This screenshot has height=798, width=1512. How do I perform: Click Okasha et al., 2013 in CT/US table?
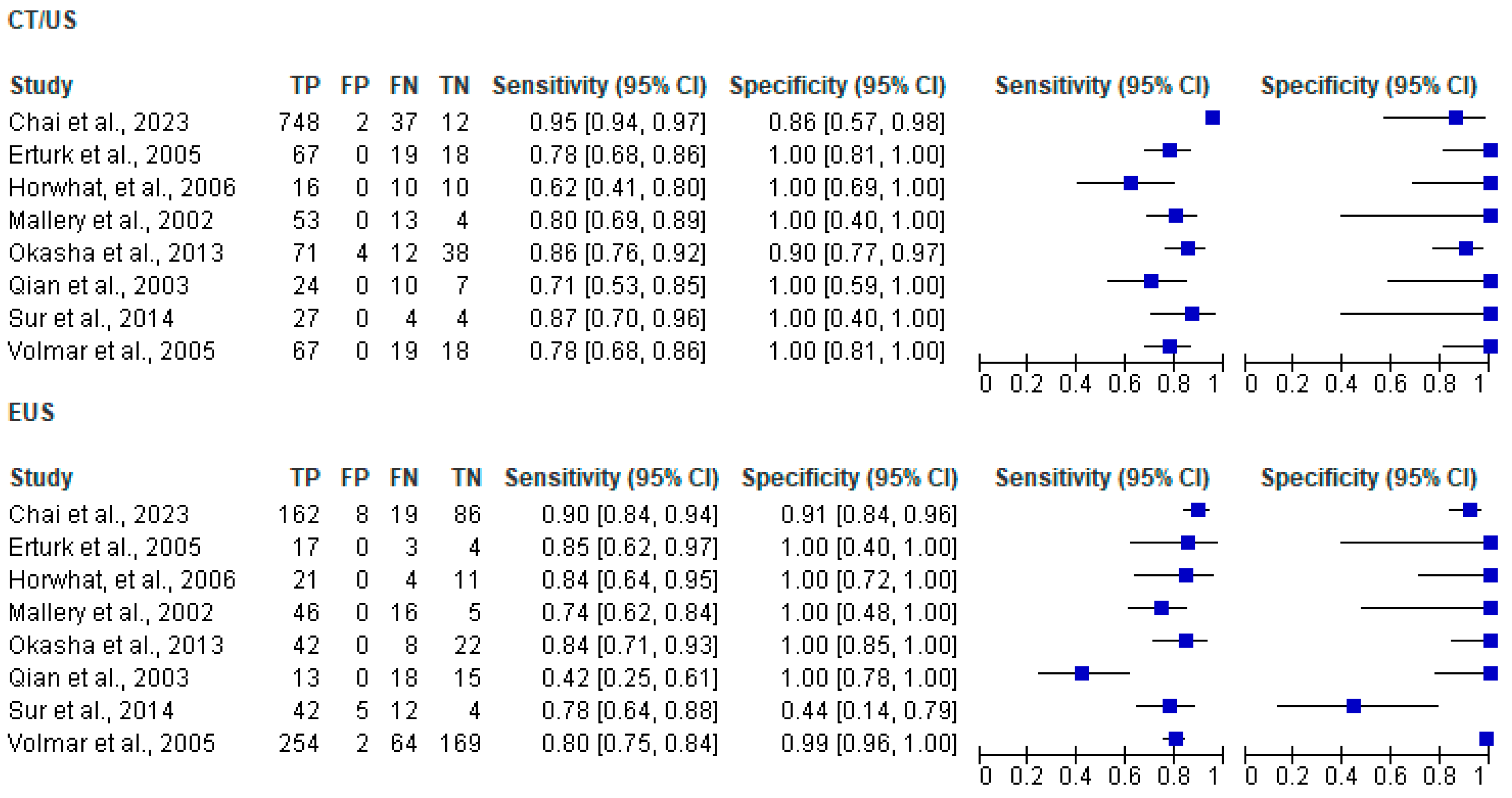pos(116,253)
